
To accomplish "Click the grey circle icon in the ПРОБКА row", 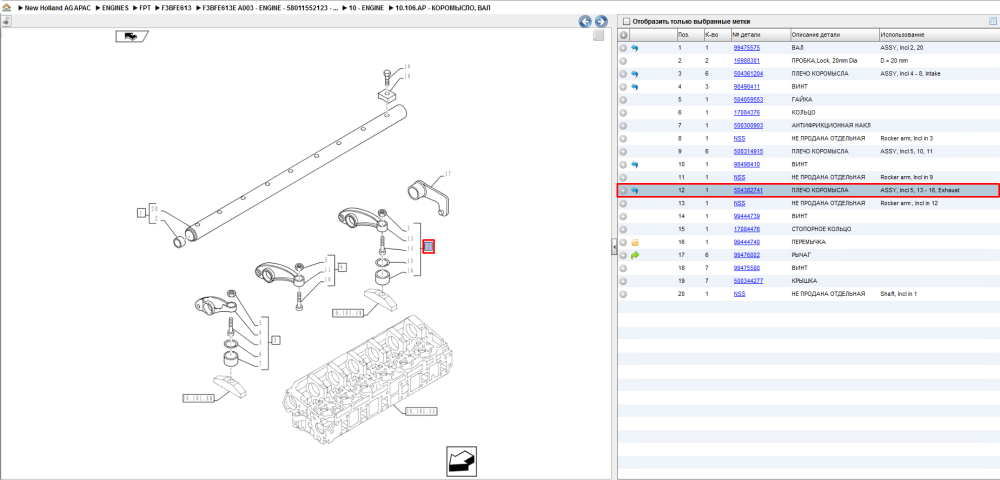I will (x=623, y=61).
